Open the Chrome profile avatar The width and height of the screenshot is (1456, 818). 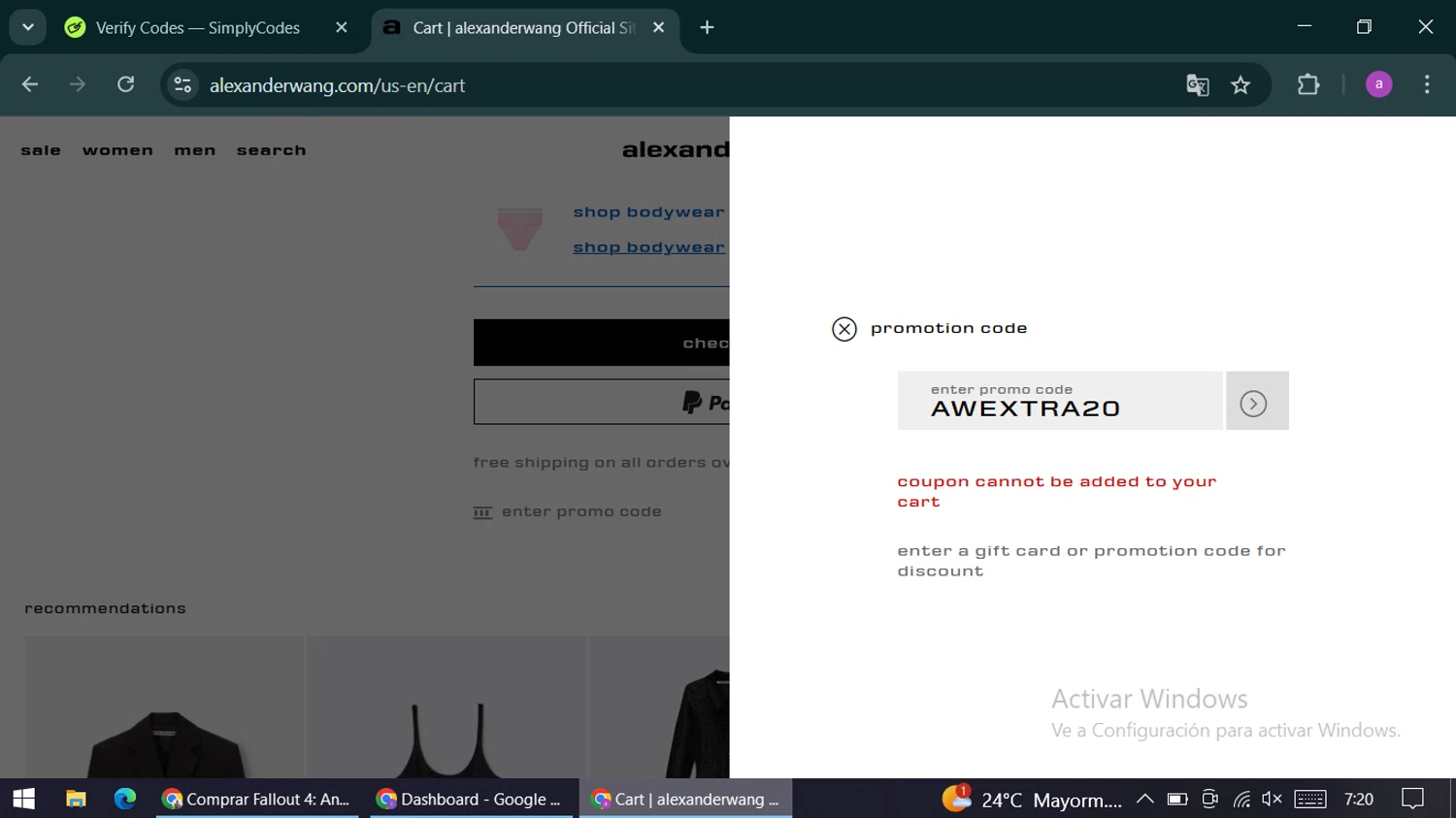coord(1378,84)
